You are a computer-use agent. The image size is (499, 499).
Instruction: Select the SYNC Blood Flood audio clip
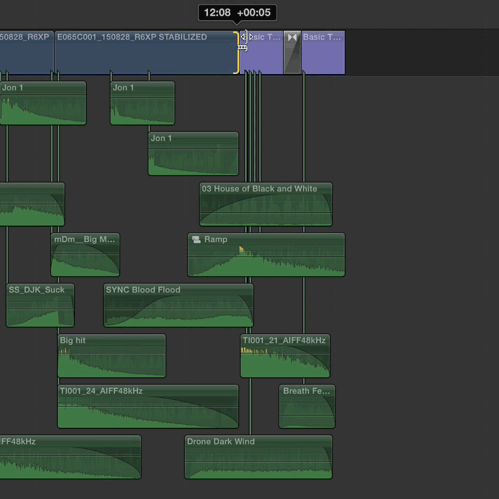pyautogui.click(x=178, y=305)
